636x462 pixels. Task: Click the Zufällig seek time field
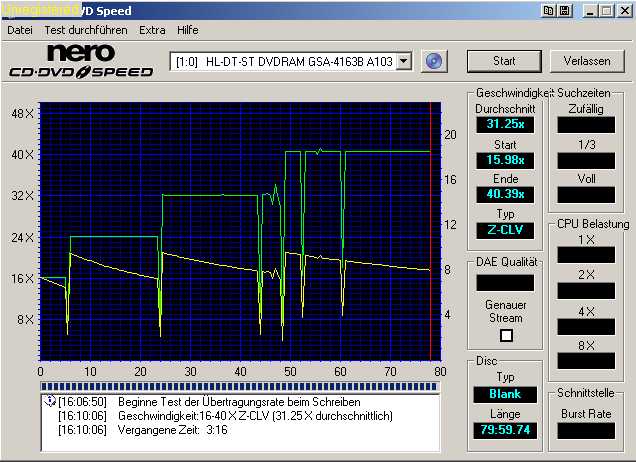(x=586, y=125)
